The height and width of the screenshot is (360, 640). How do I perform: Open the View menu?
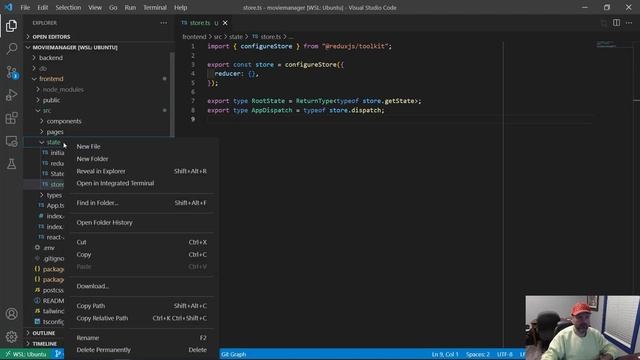[95, 7]
